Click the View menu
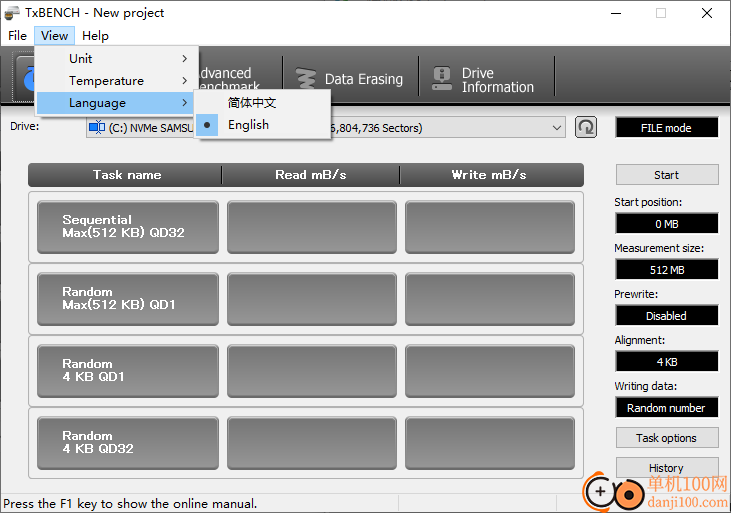 click(x=54, y=36)
